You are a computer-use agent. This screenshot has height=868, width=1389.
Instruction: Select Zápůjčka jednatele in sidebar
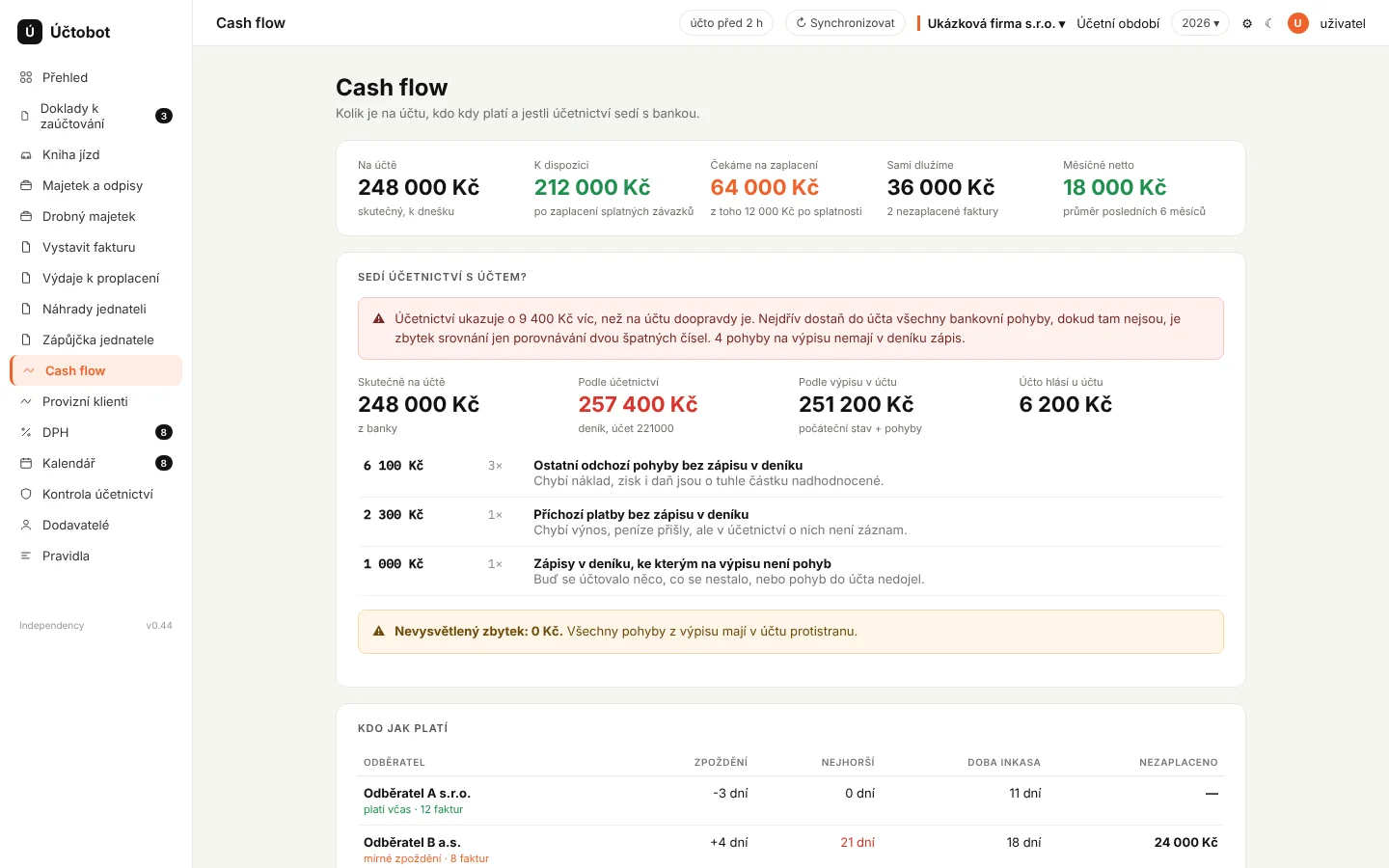[95, 339]
